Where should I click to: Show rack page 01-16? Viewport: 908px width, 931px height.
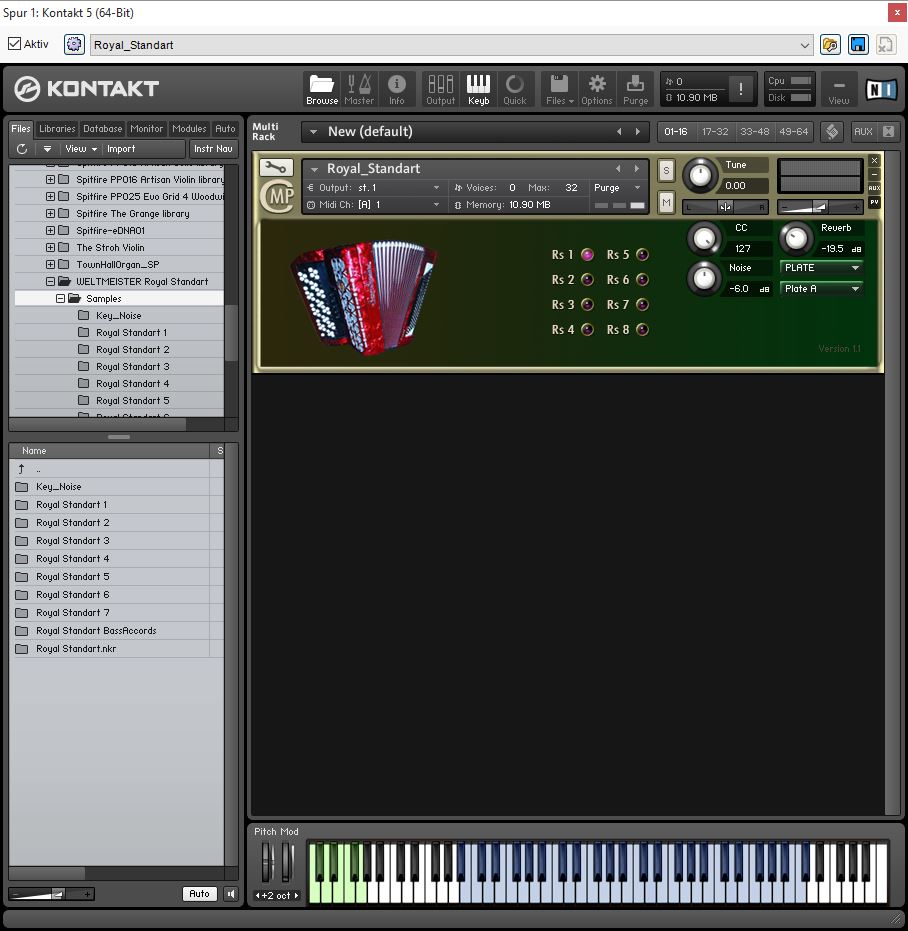[676, 132]
